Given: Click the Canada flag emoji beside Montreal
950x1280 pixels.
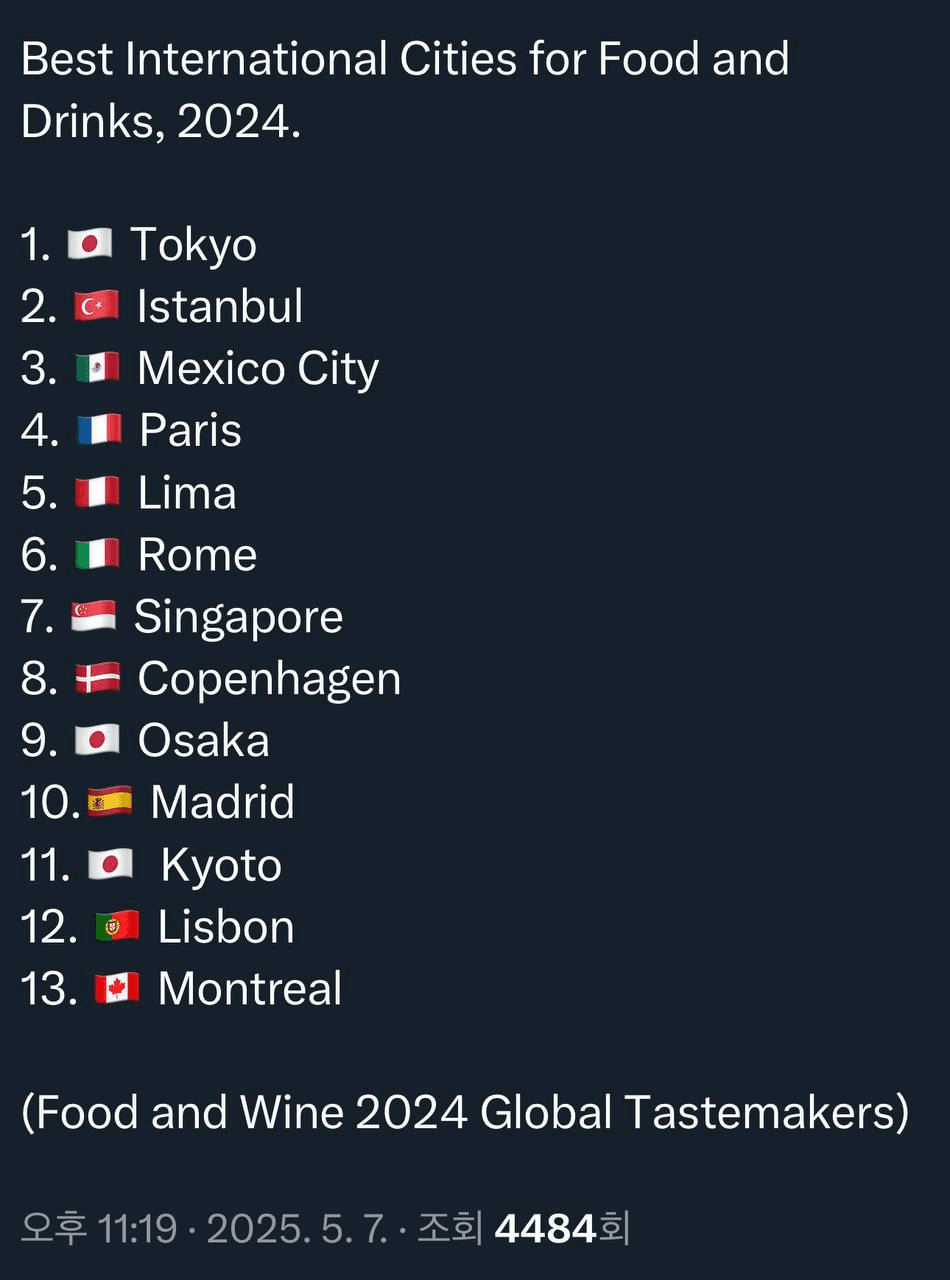Looking at the screenshot, I should [118, 989].
